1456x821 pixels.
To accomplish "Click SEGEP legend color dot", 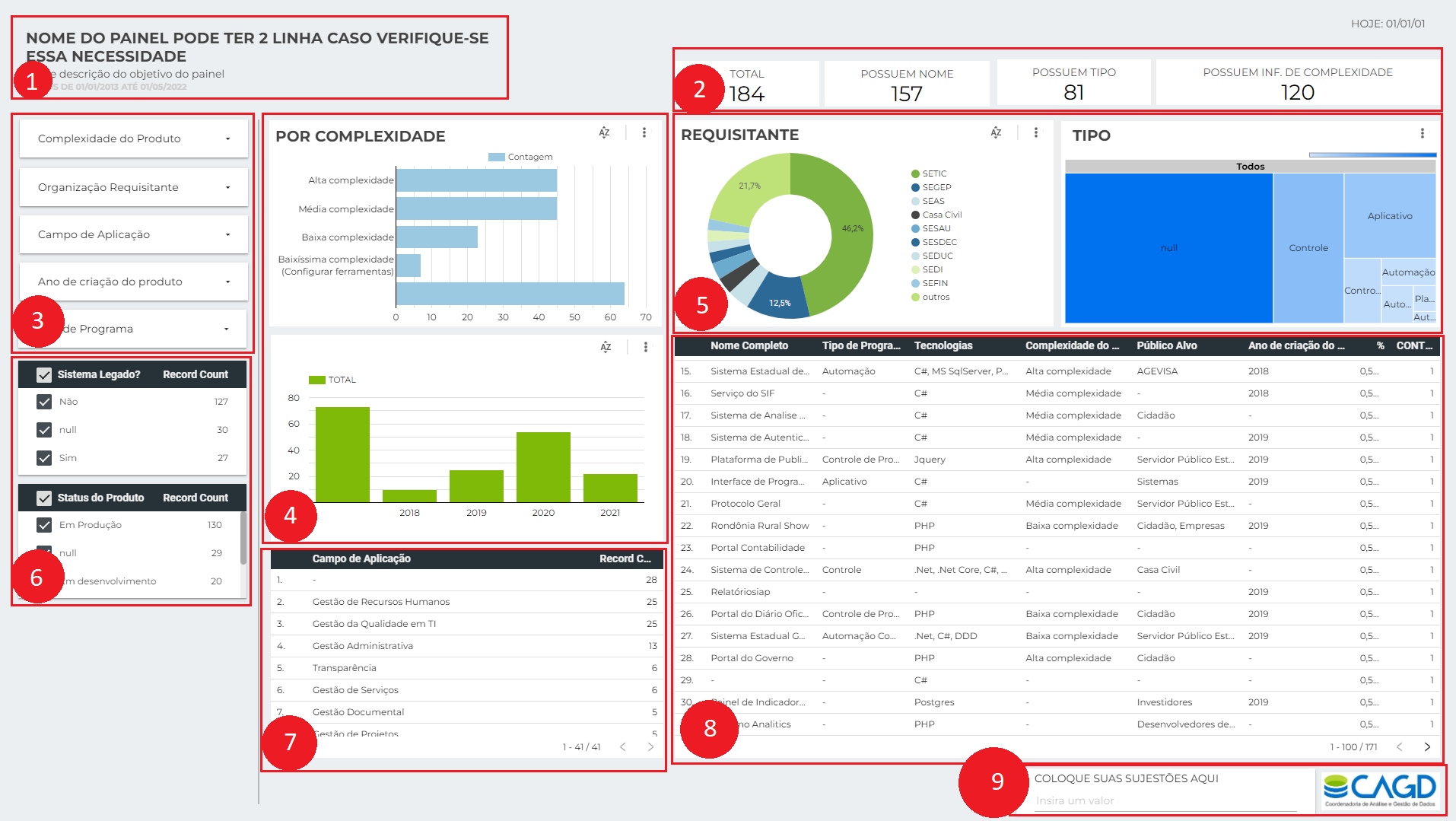I will [x=916, y=187].
